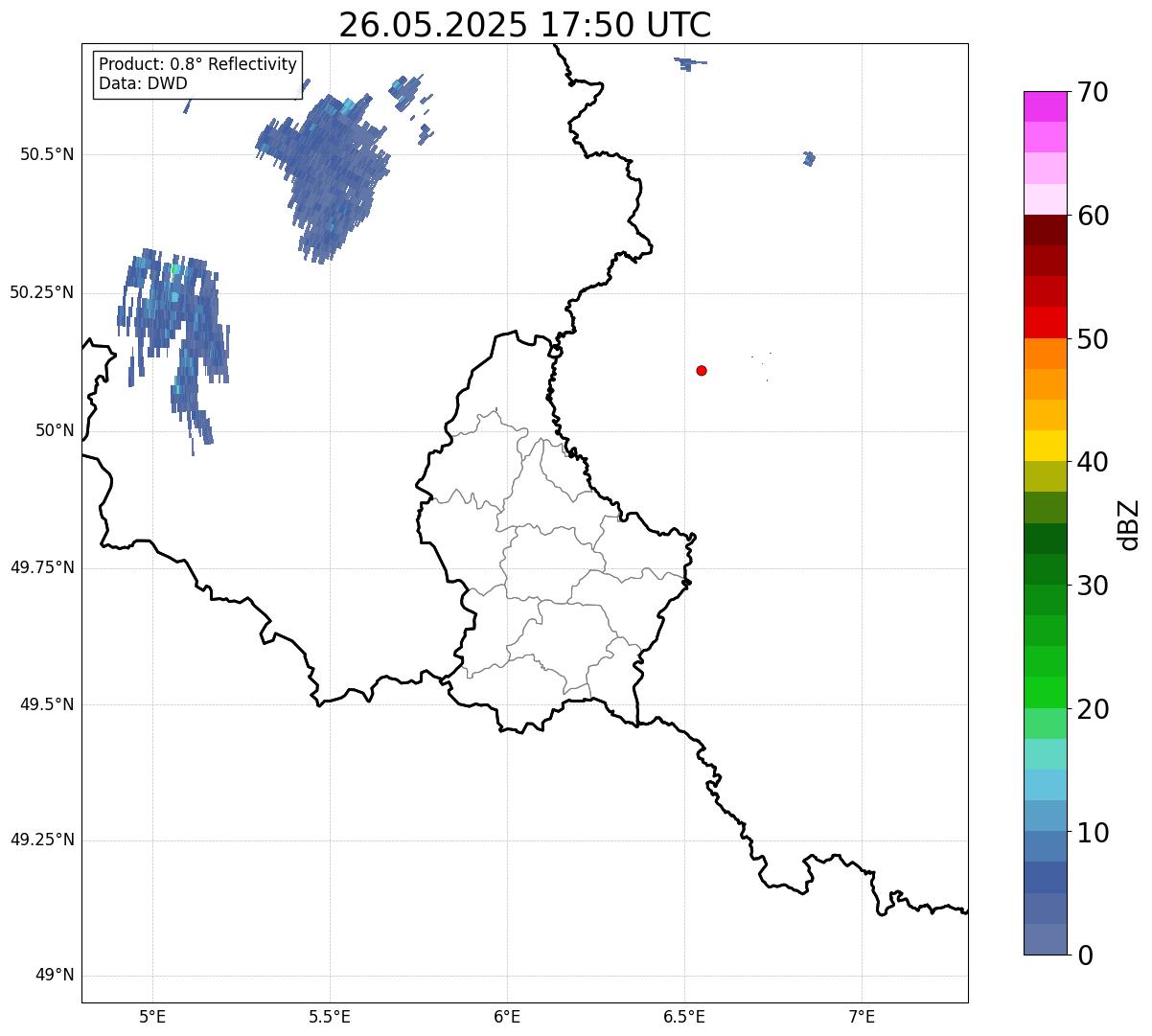Click the small radar echo near 50.5°N east of 6.5°E
The height and width of the screenshot is (1036, 1152).
(809, 158)
